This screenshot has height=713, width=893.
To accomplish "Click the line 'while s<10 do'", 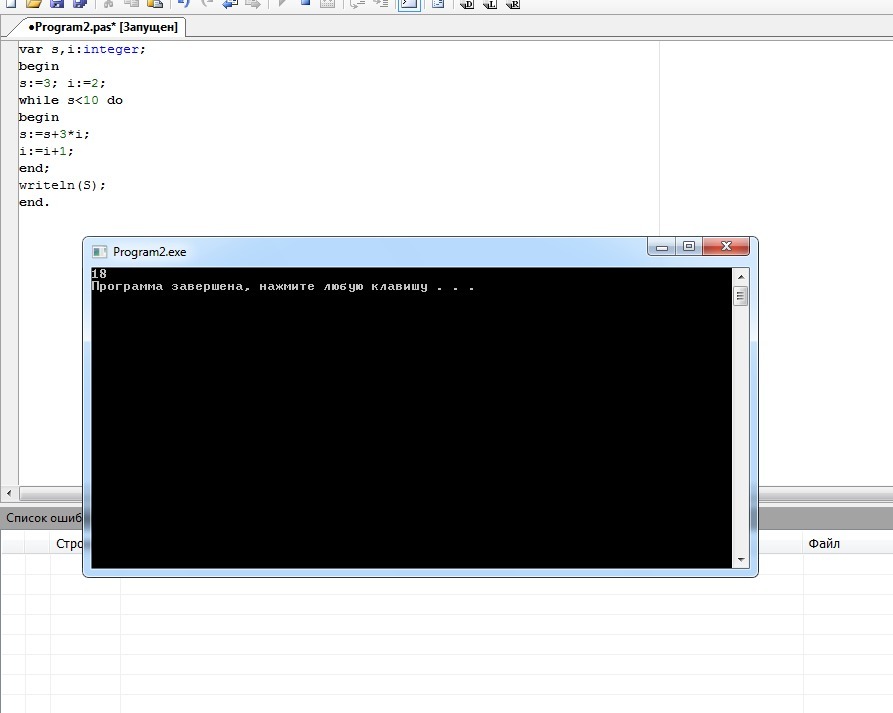I will [71, 100].
